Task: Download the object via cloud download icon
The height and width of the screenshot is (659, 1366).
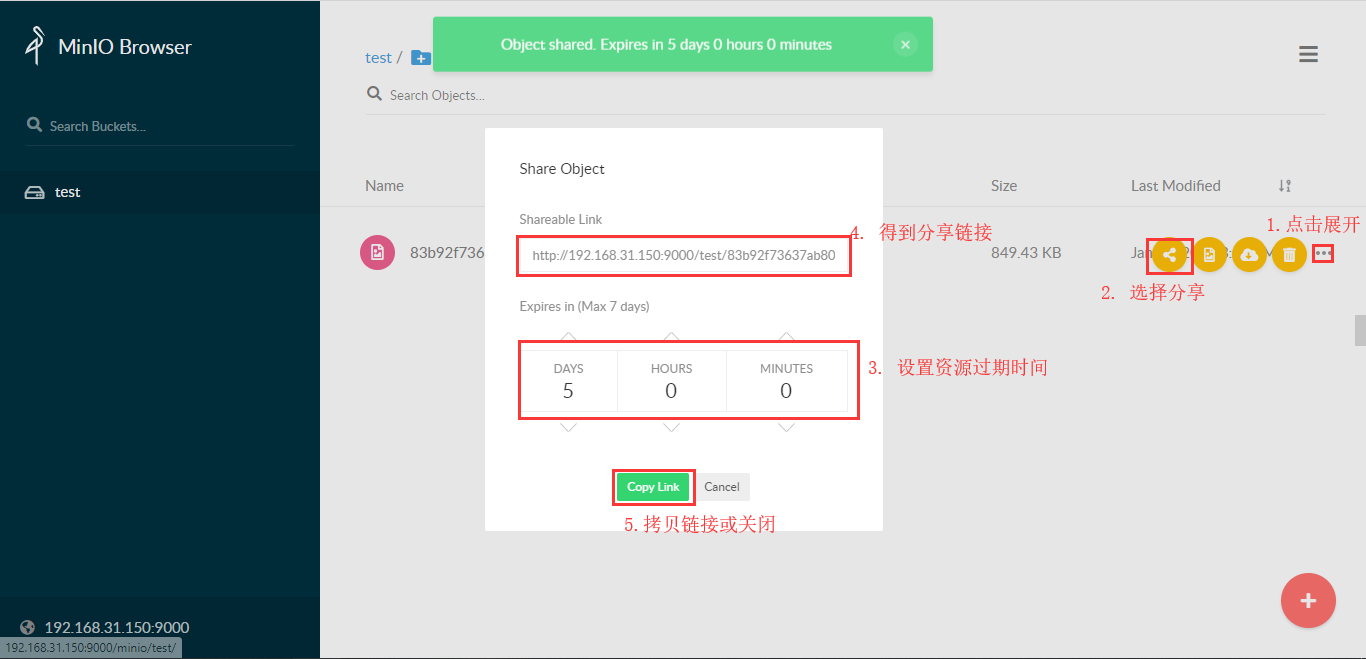Action: tap(1249, 255)
